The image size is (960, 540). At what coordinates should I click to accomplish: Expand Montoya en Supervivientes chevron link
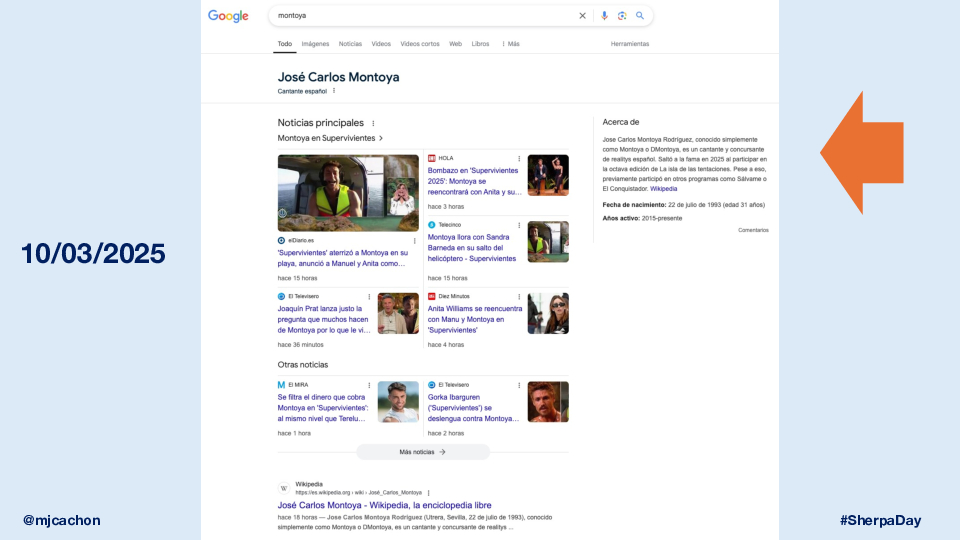pyautogui.click(x=330, y=138)
